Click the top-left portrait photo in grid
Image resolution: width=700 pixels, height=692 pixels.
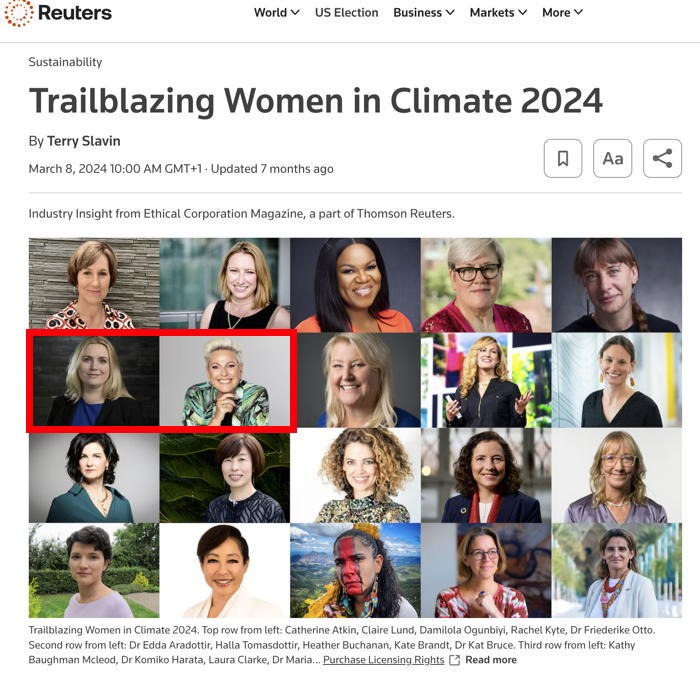[x=94, y=284]
